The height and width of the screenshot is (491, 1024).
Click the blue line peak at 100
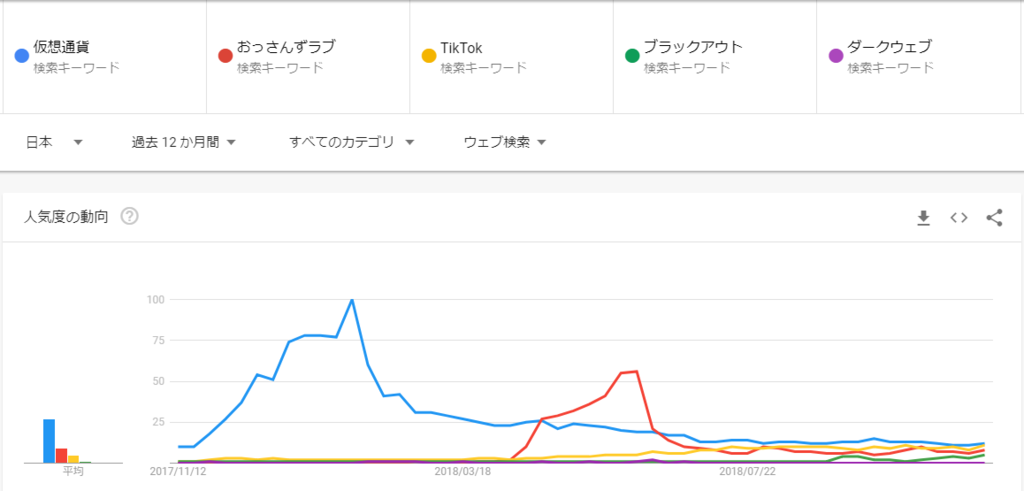[x=352, y=300]
